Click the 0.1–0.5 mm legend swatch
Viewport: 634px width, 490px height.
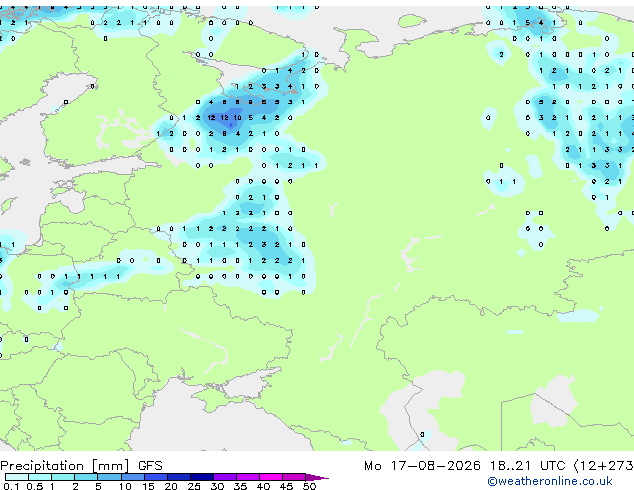tap(17, 477)
